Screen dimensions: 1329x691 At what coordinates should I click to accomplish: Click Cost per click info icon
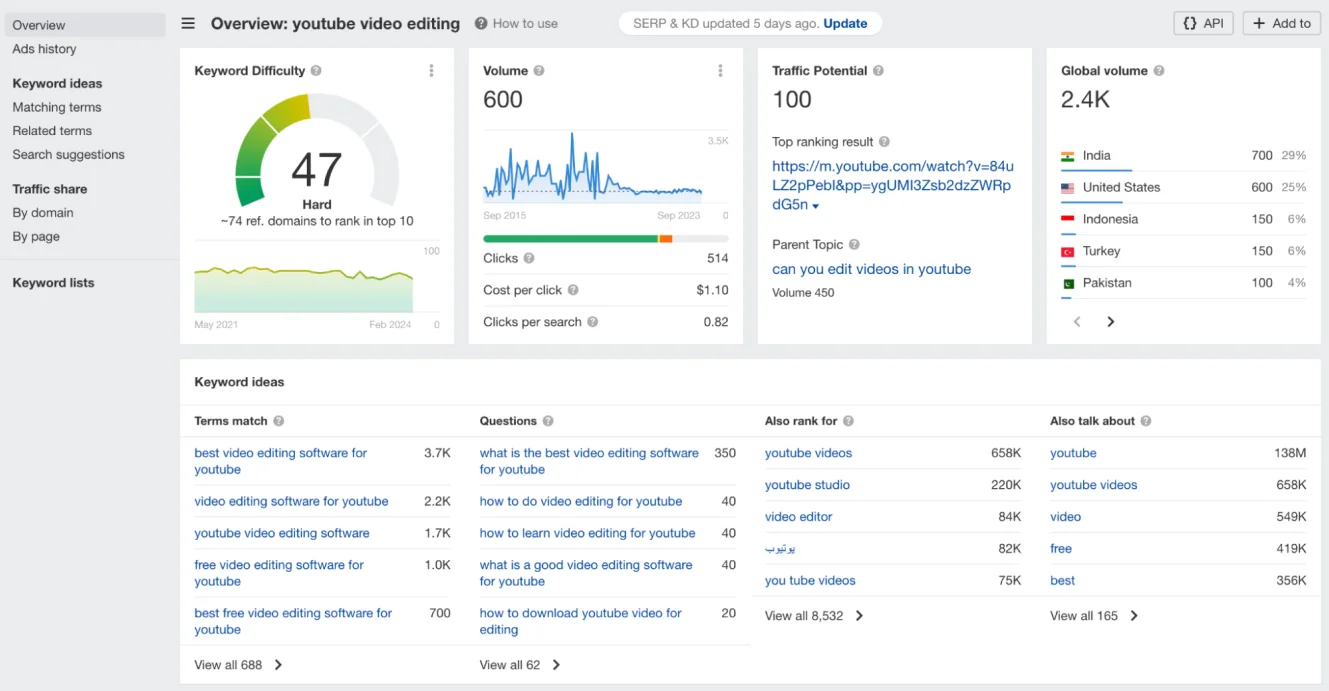tap(573, 290)
